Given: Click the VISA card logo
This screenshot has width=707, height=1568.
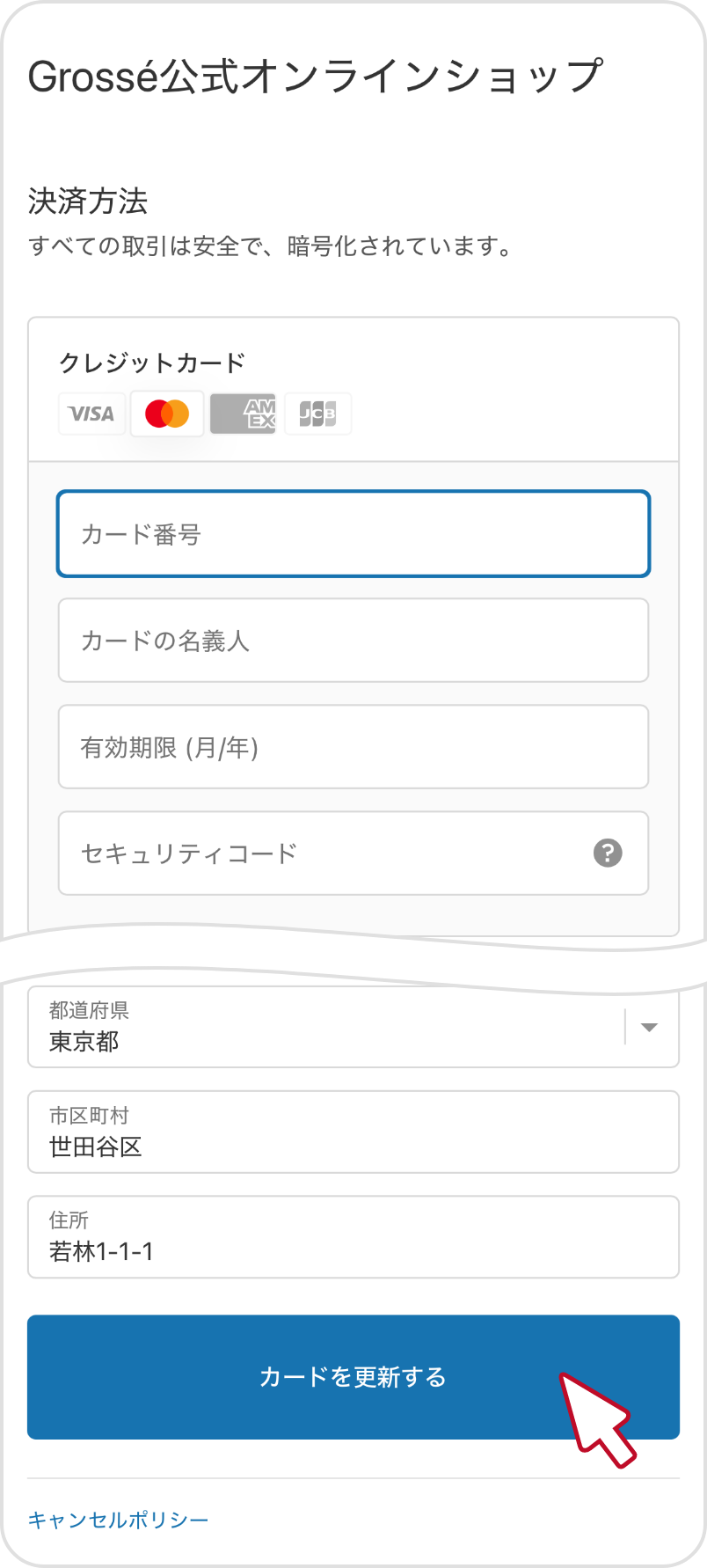Looking at the screenshot, I should coord(92,414).
